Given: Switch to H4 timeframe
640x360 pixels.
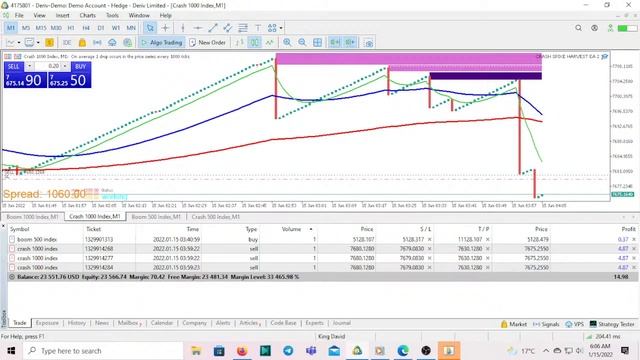Looking at the screenshot, I should tap(86, 28).
